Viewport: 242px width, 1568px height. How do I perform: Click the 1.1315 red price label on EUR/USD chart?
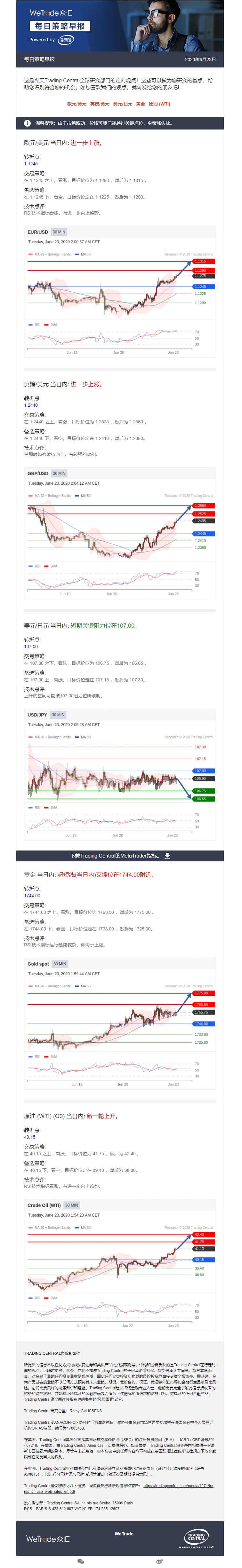point(203,261)
